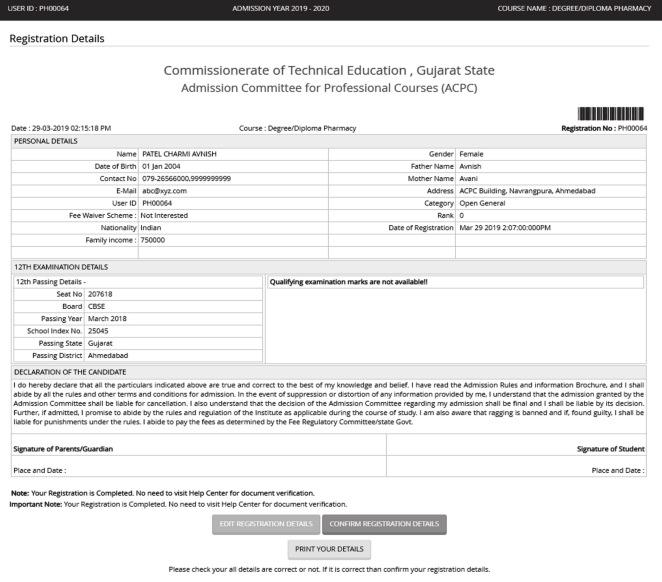Click Fee Waiver Scheme value Not Interested
Screen dimensions: 662x582
tap(164, 215)
